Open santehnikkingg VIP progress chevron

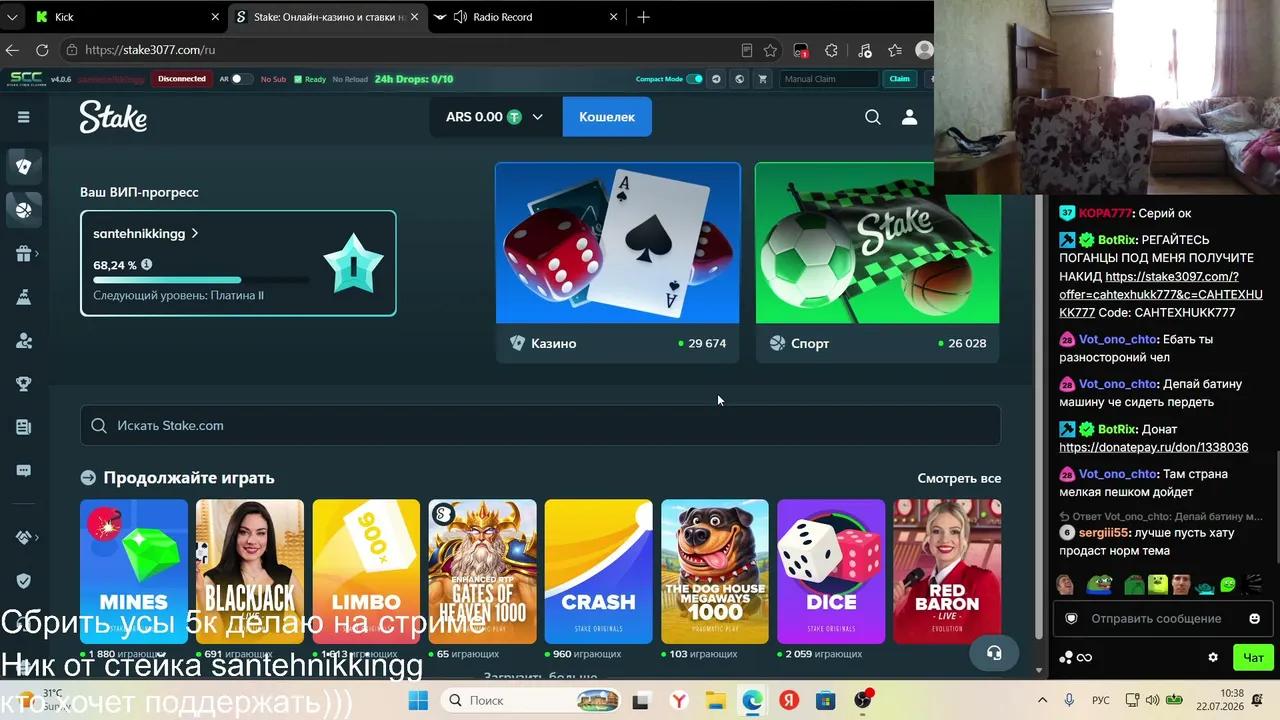[195, 233]
